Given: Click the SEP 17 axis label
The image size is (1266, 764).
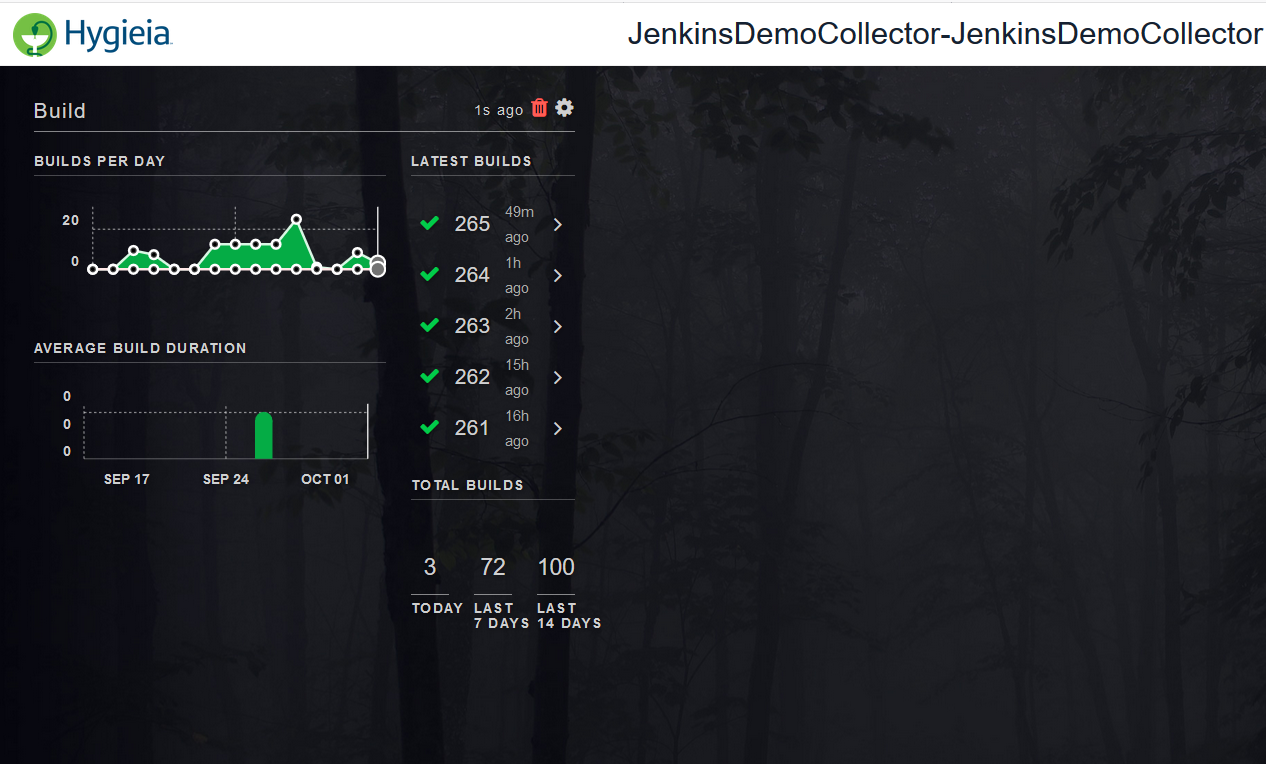Looking at the screenshot, I should (127, 479).
